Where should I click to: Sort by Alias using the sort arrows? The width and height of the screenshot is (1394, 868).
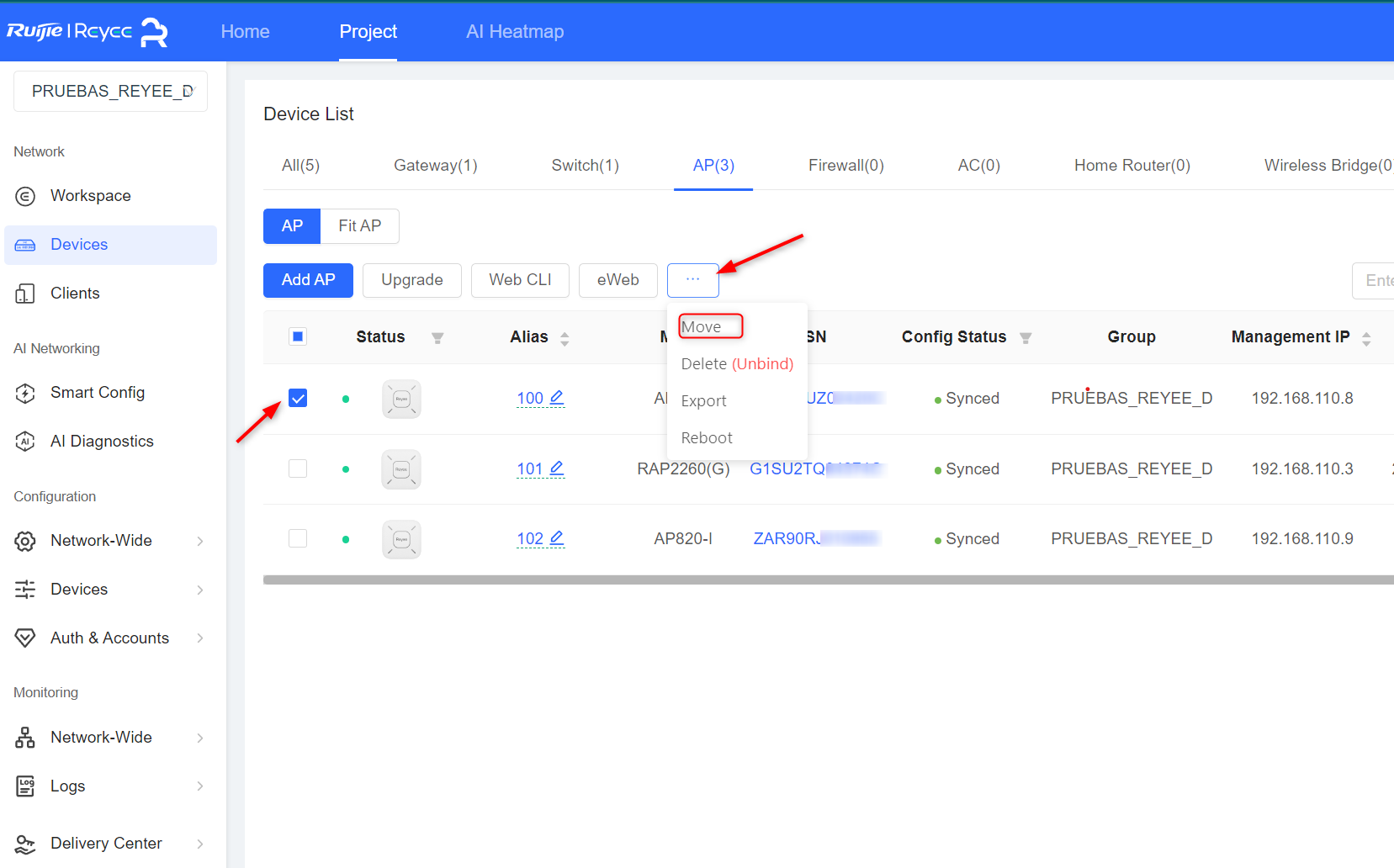[564, 338]
